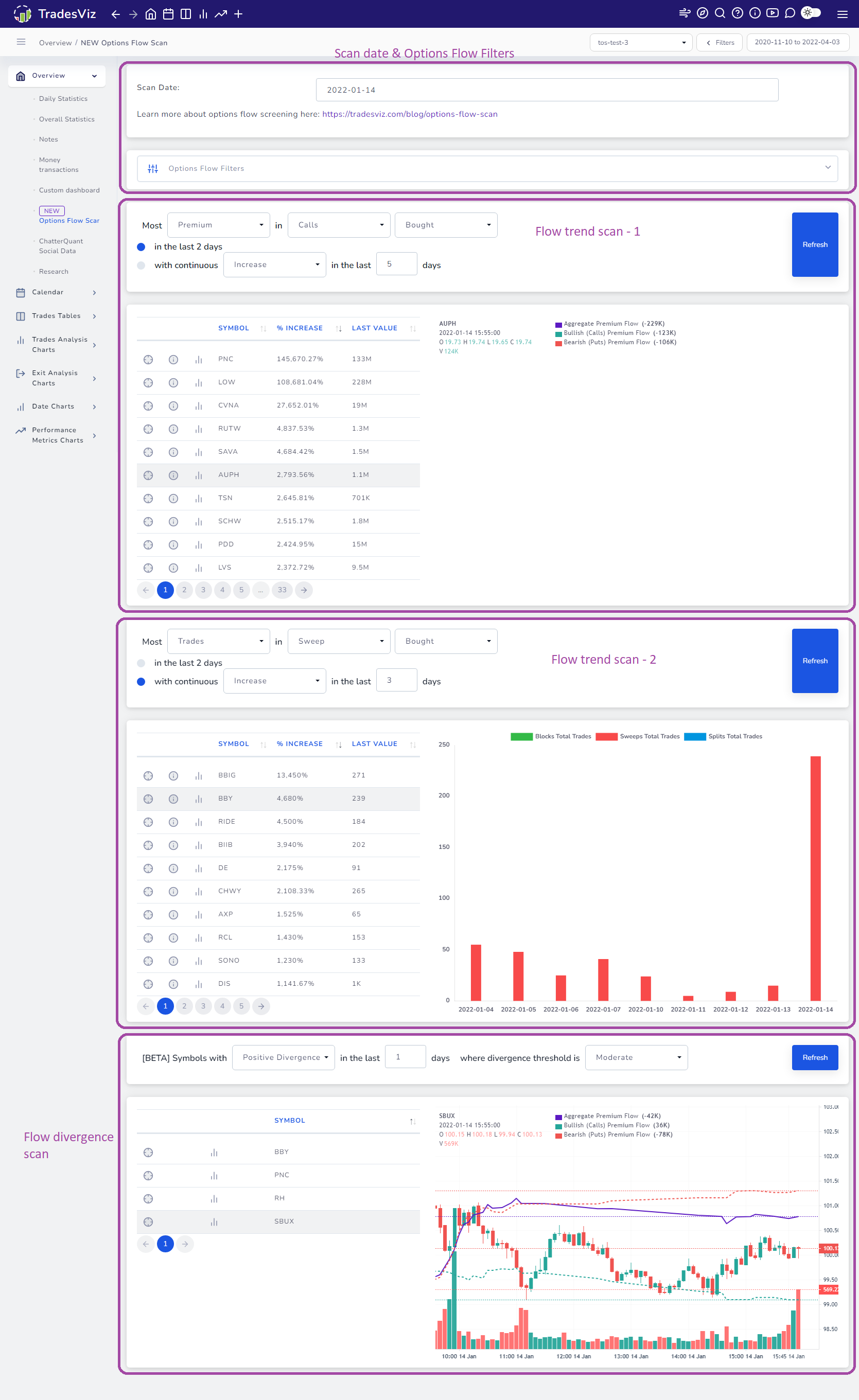Viewport: 859px width, 1400px height.
Task: Open Custom dashboard in sidebar
Action: tap(69, 190)
